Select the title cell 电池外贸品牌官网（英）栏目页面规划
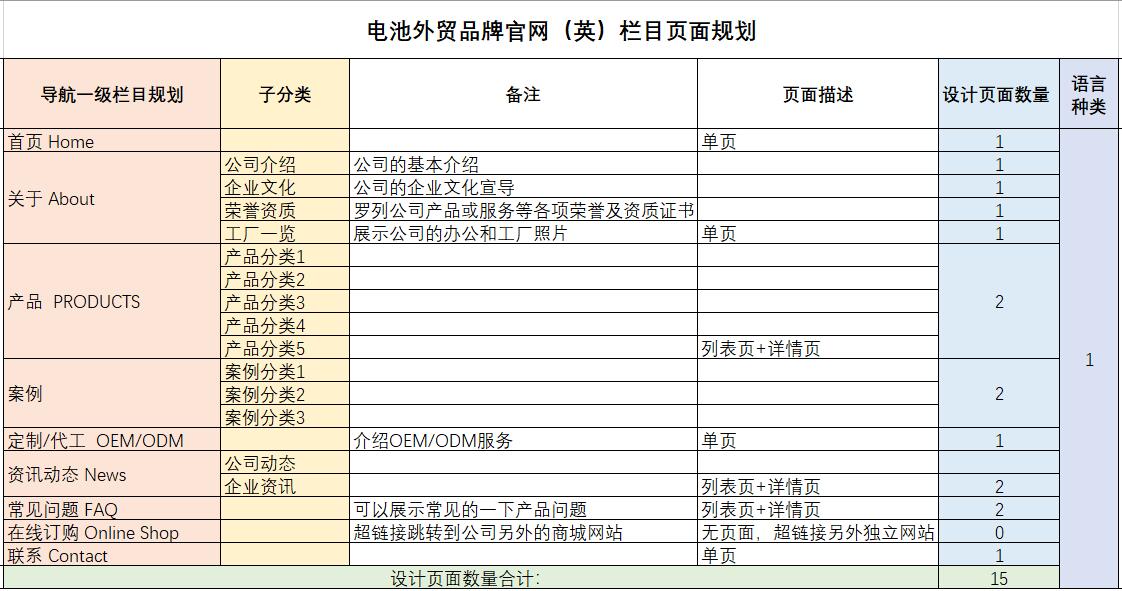The width and height of the screenshot is (1122, 591). (x=560, y=28)
